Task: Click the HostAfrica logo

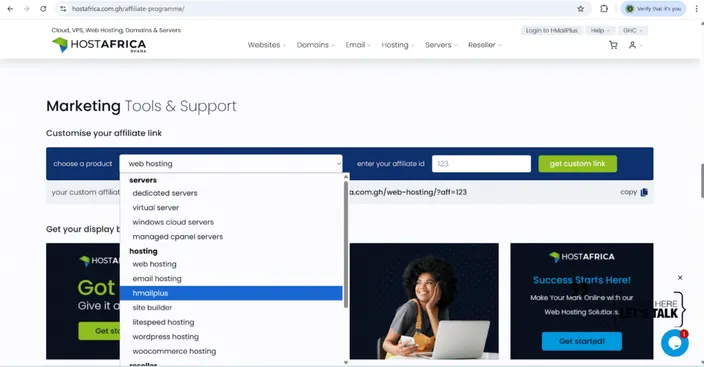Action: coord(99,45)
